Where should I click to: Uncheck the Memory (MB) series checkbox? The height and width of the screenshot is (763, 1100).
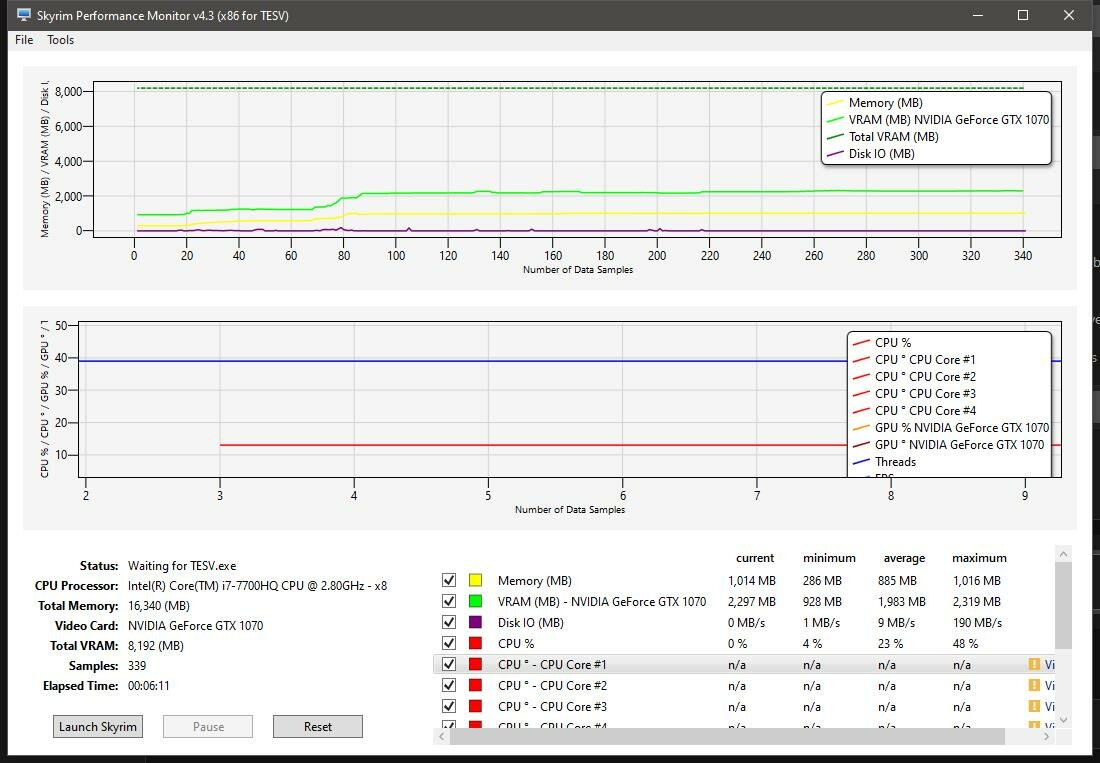tap(449, 580)
